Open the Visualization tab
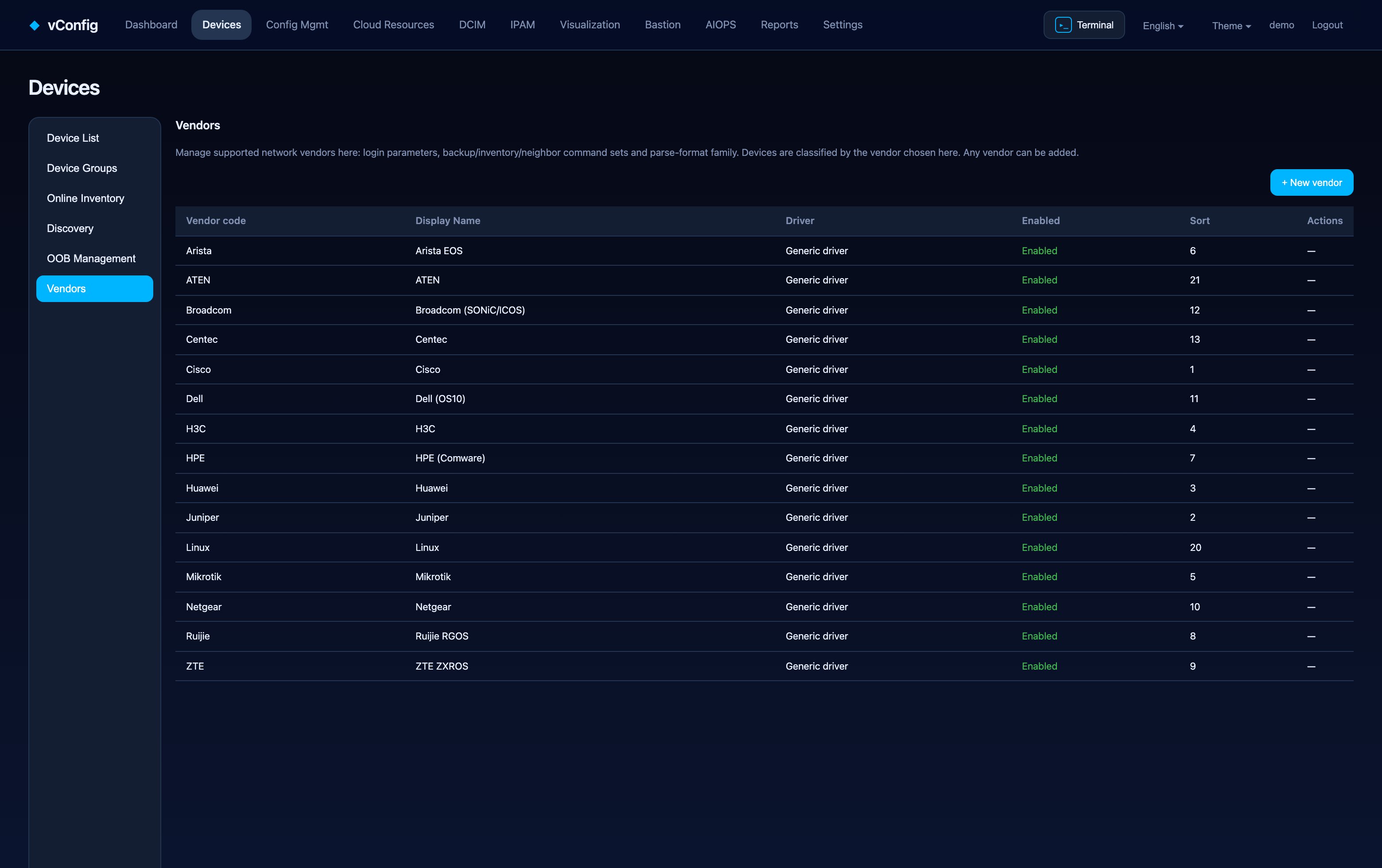The width and height of the screenshot is (1382, 868). tap(590, 25)
